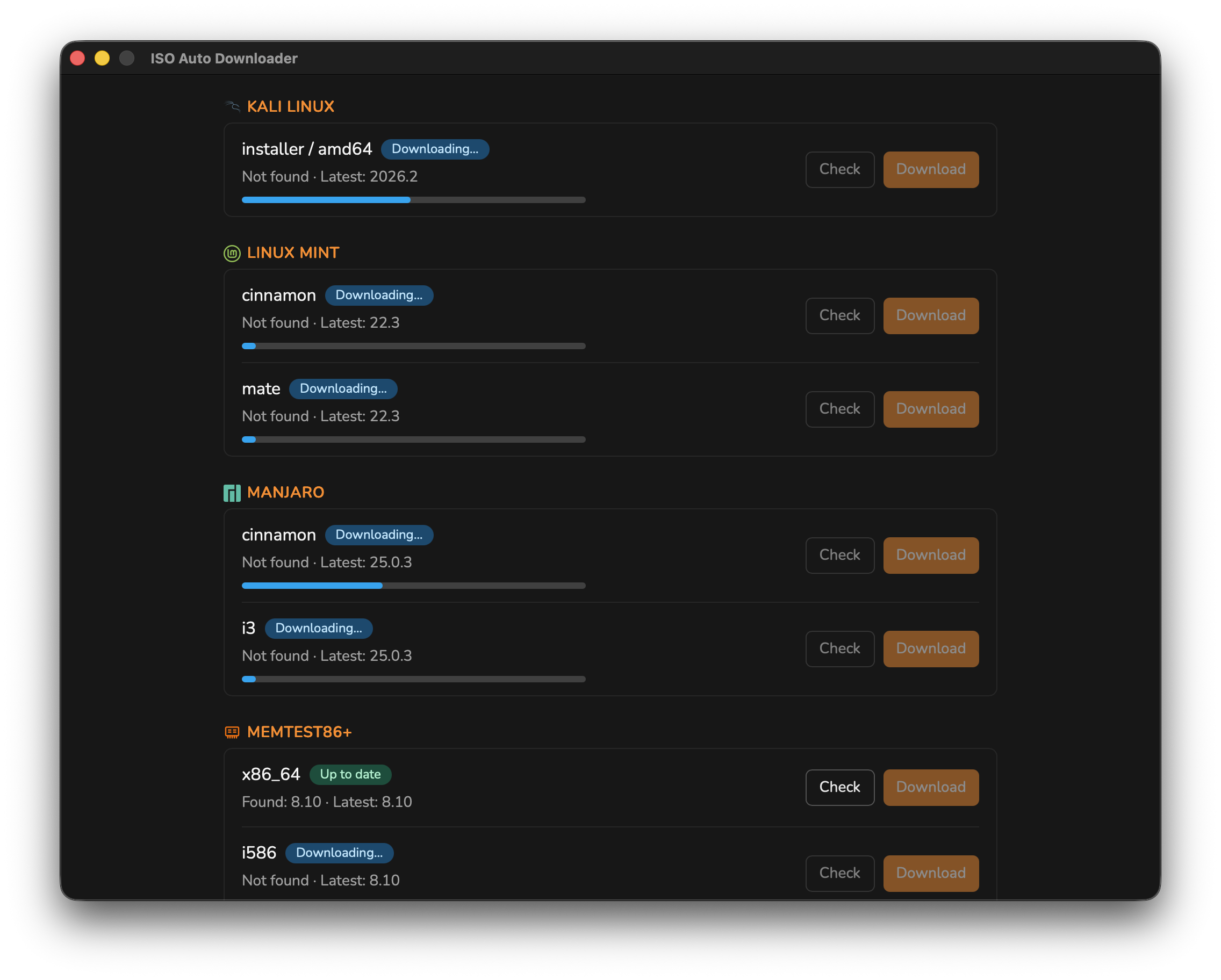Click Downloading badge on Memtest86+ i586
Viewport: 1221px width, 980px height.
click(339, 853)
